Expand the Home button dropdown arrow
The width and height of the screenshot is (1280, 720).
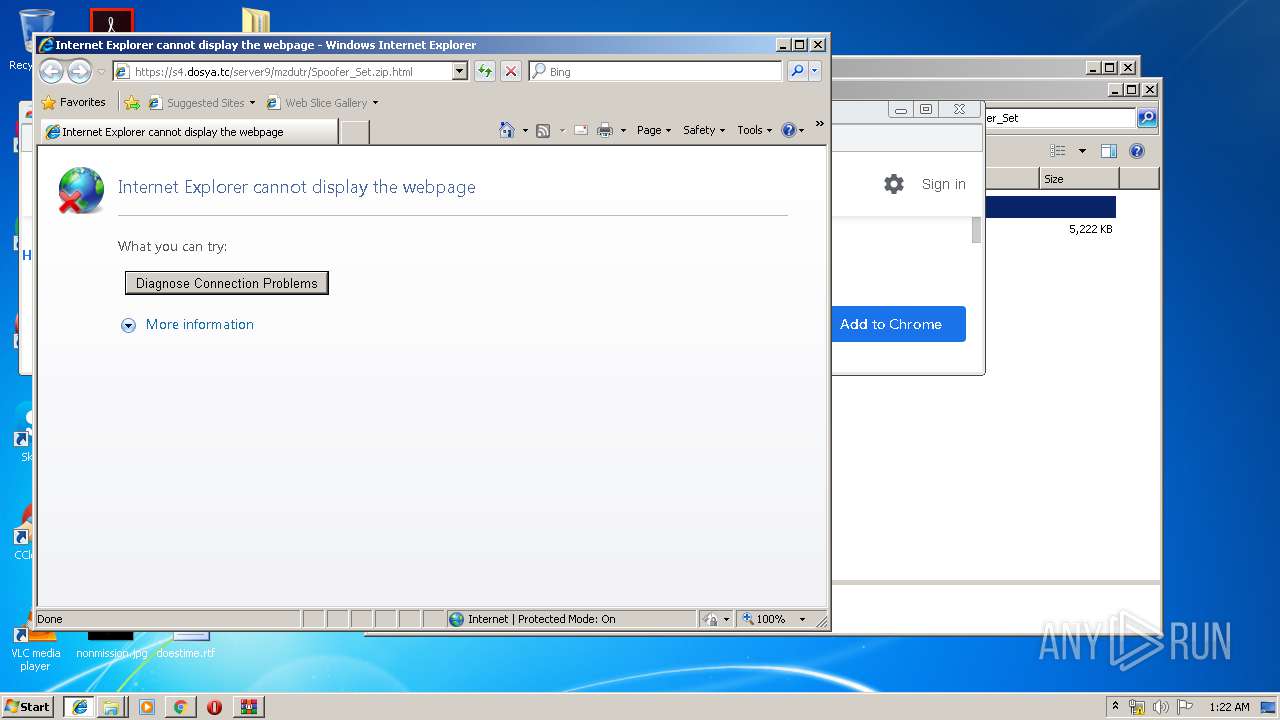[x=525, y=130]
